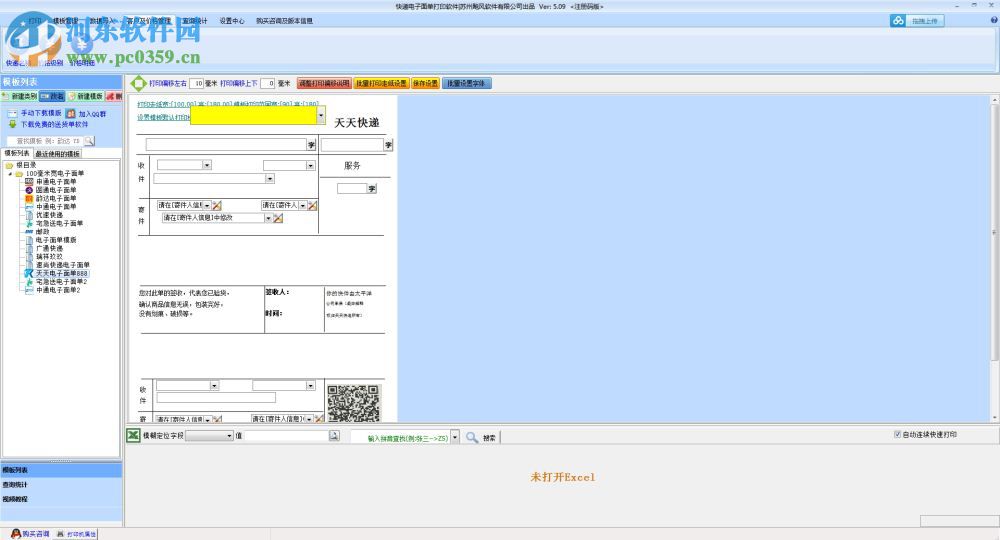Open the recipient address dropdown
Image resolution: width=1000 pixels, height=540 pixels.
[x=270, y=179]
